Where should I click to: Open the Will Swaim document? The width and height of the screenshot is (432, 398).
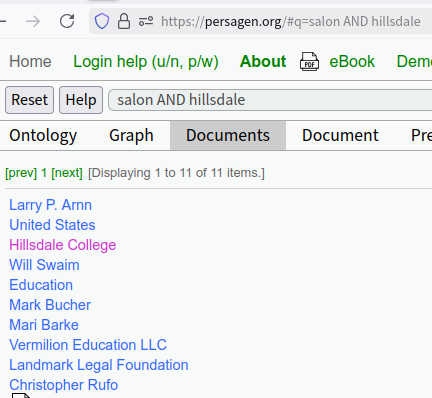point(44,265)
